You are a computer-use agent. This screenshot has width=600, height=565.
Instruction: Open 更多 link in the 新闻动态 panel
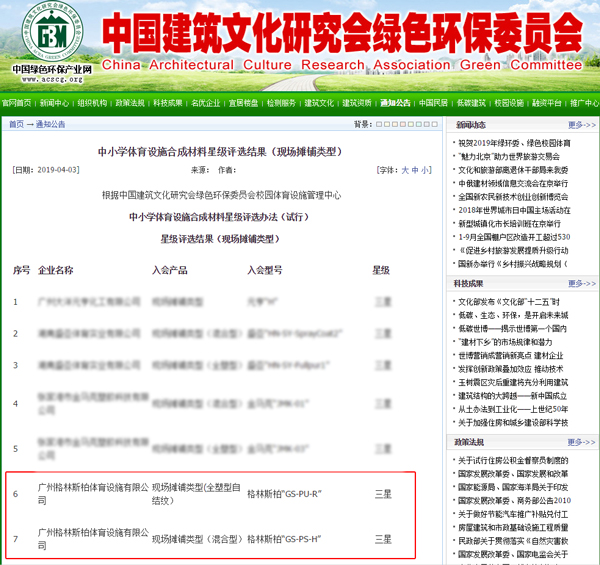582,125
